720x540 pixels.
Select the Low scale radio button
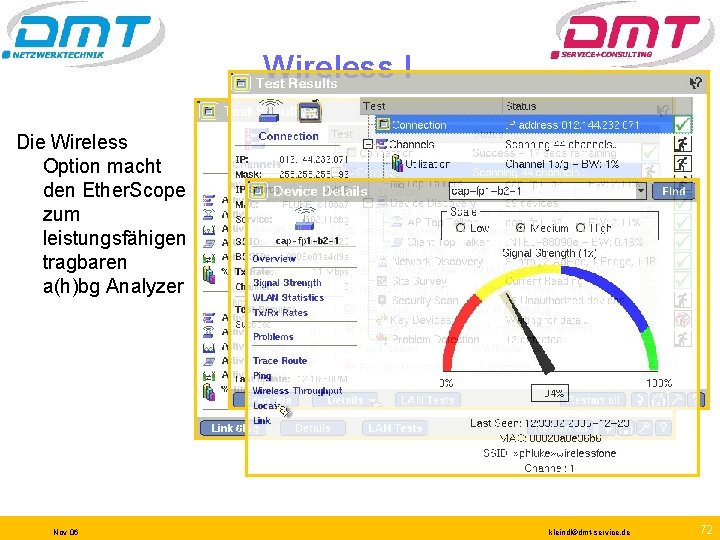point(460,228)
